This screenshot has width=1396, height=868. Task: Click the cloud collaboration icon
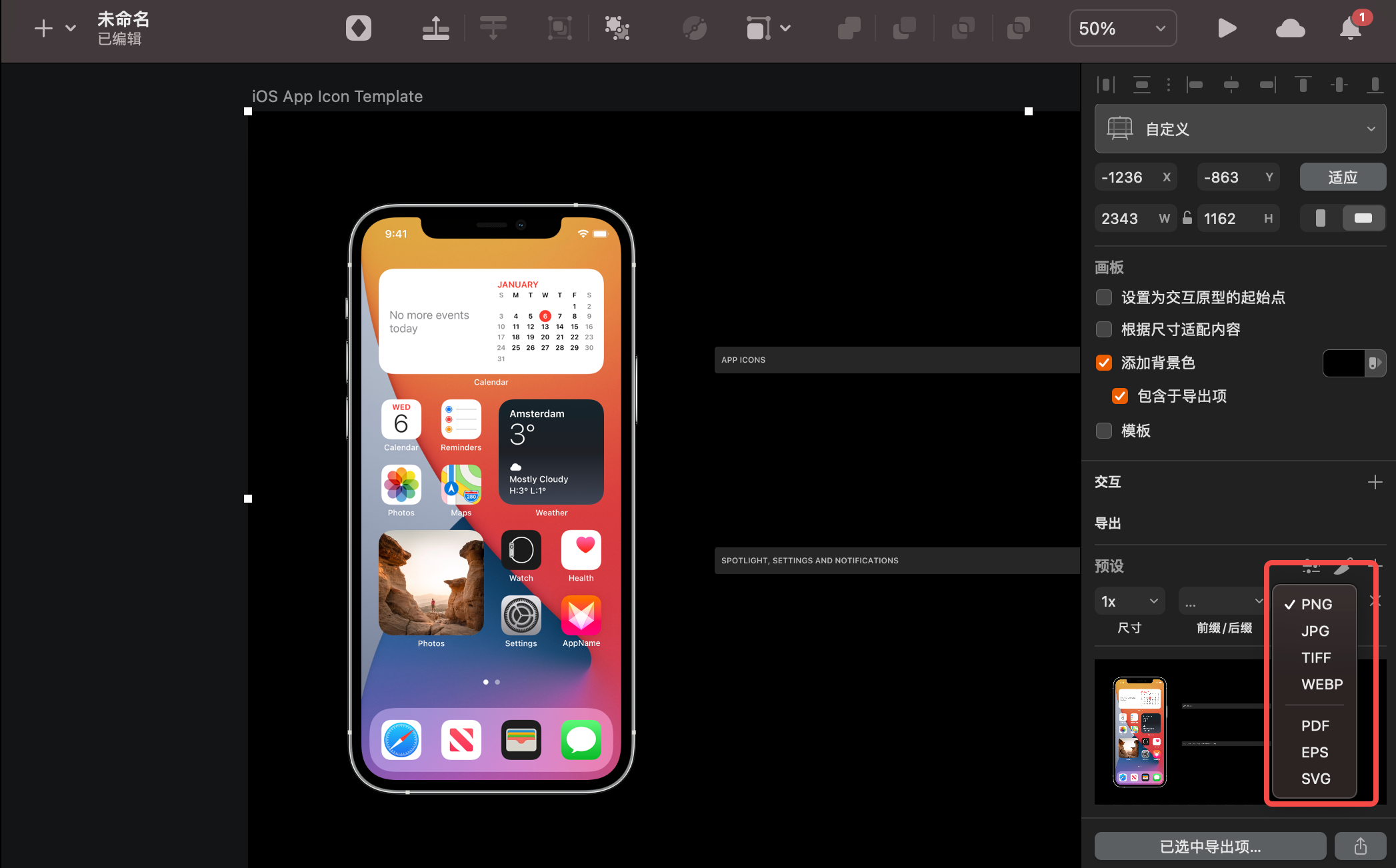[x=1290, y=28]
